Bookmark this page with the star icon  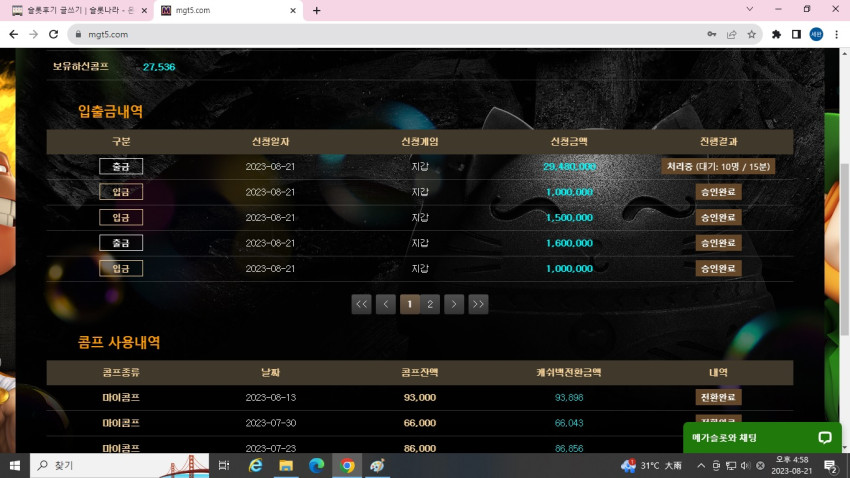click(751, 34)
